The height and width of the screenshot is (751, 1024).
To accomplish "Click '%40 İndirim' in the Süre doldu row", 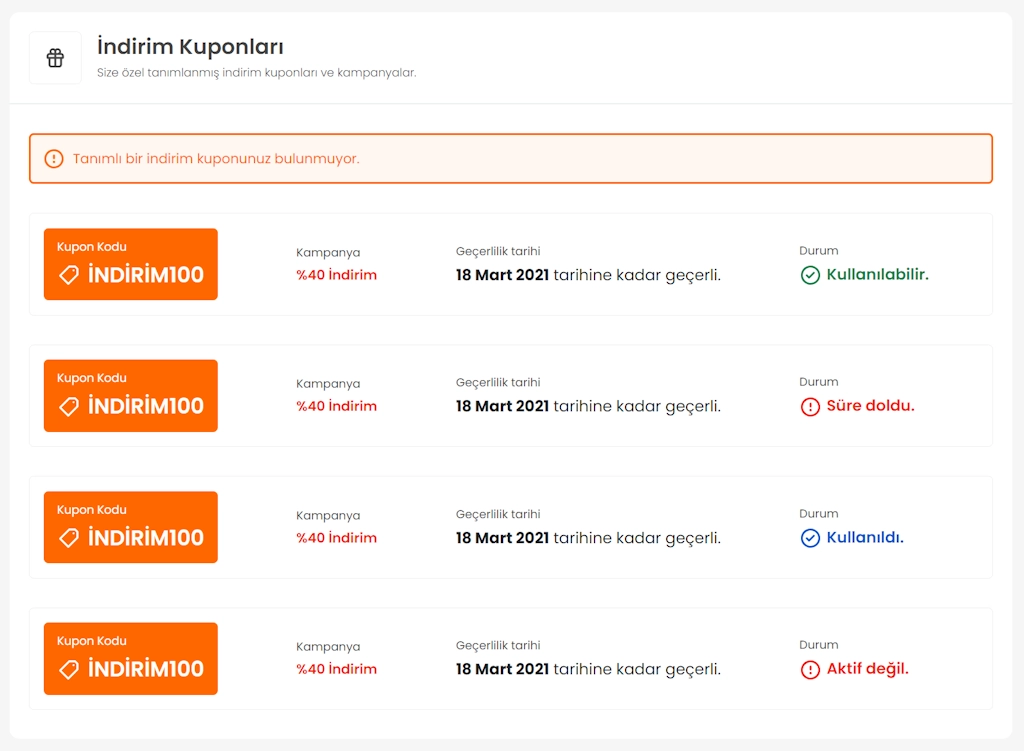I will click(x=336, y=406).
